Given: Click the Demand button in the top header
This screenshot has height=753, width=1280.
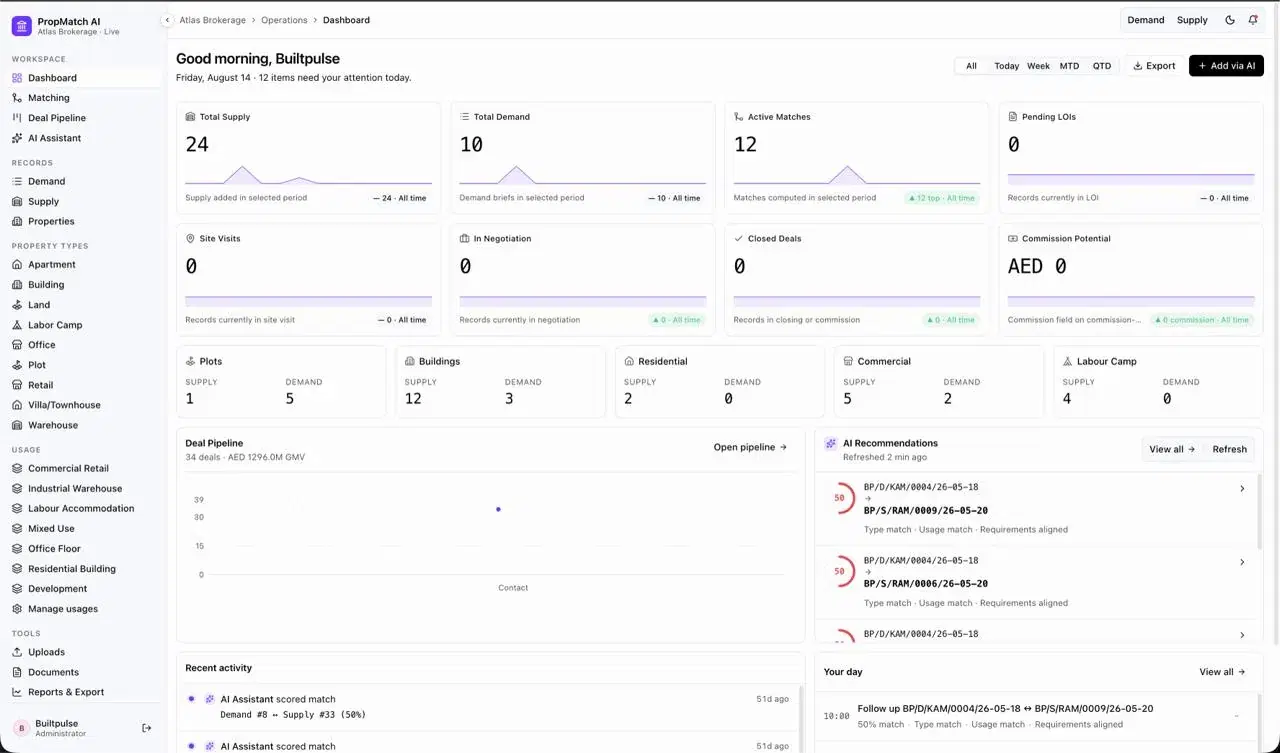Looking at the screenshot, I should click(x=1146, y=20).
